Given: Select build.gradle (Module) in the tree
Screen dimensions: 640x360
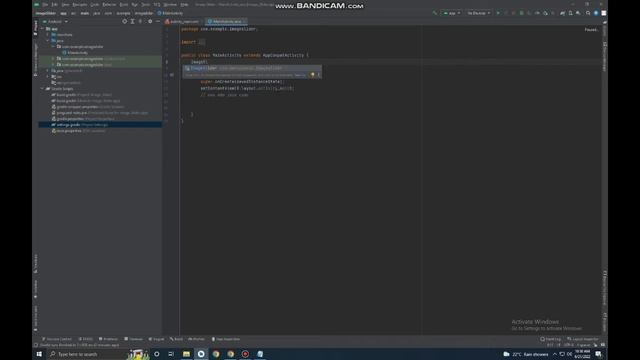Looking at the screenshot, I should pos(85,100).
